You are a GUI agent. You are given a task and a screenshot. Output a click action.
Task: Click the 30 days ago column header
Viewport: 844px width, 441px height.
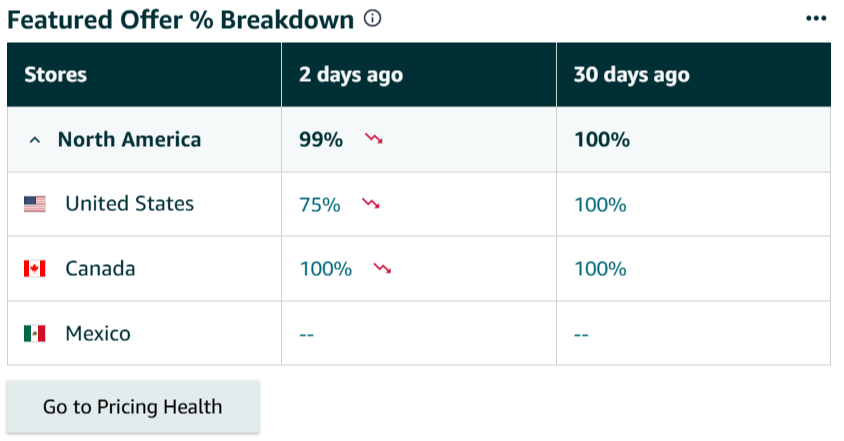point(631,75)
